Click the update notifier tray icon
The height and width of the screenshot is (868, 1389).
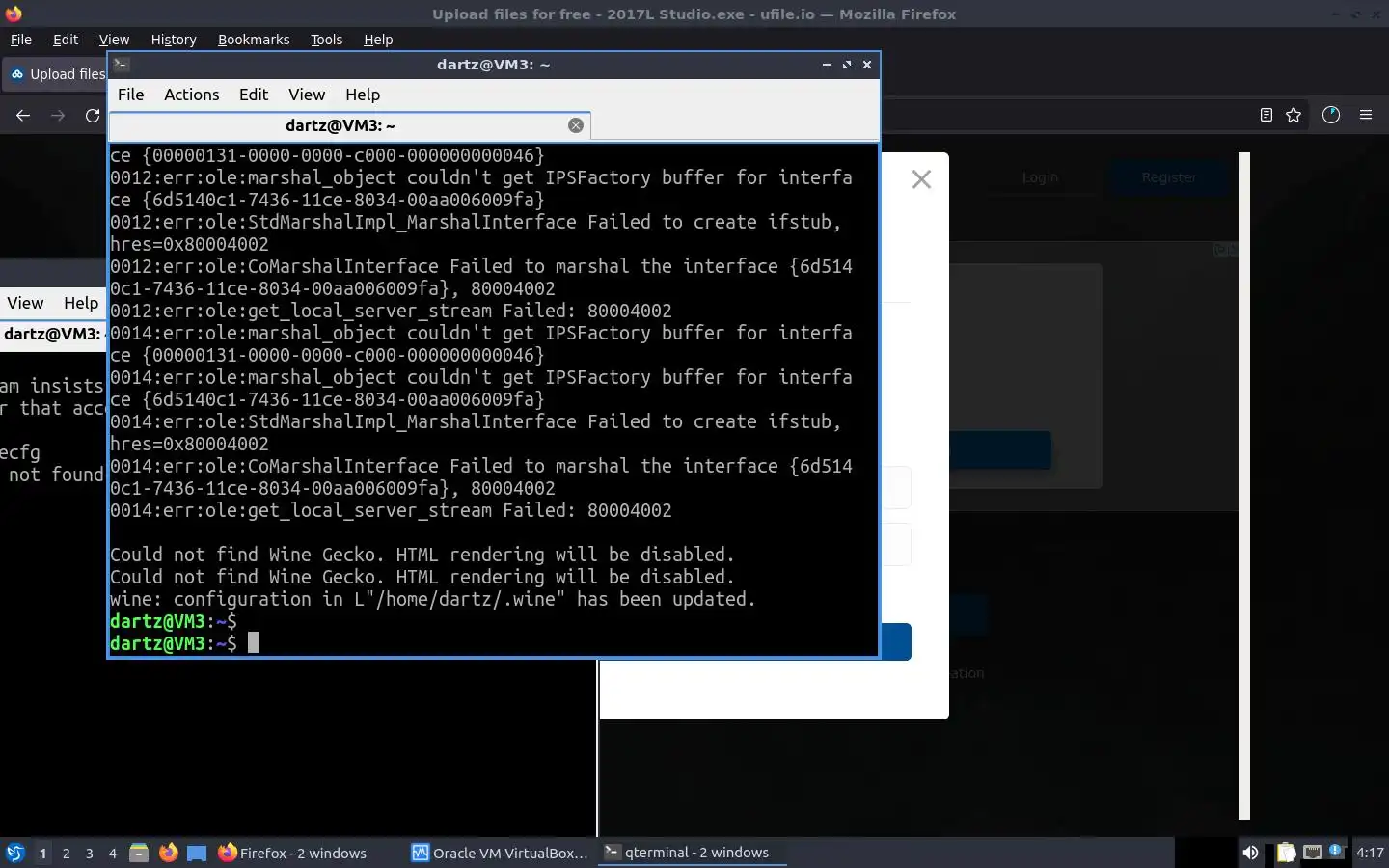(x=1337, y=852)
